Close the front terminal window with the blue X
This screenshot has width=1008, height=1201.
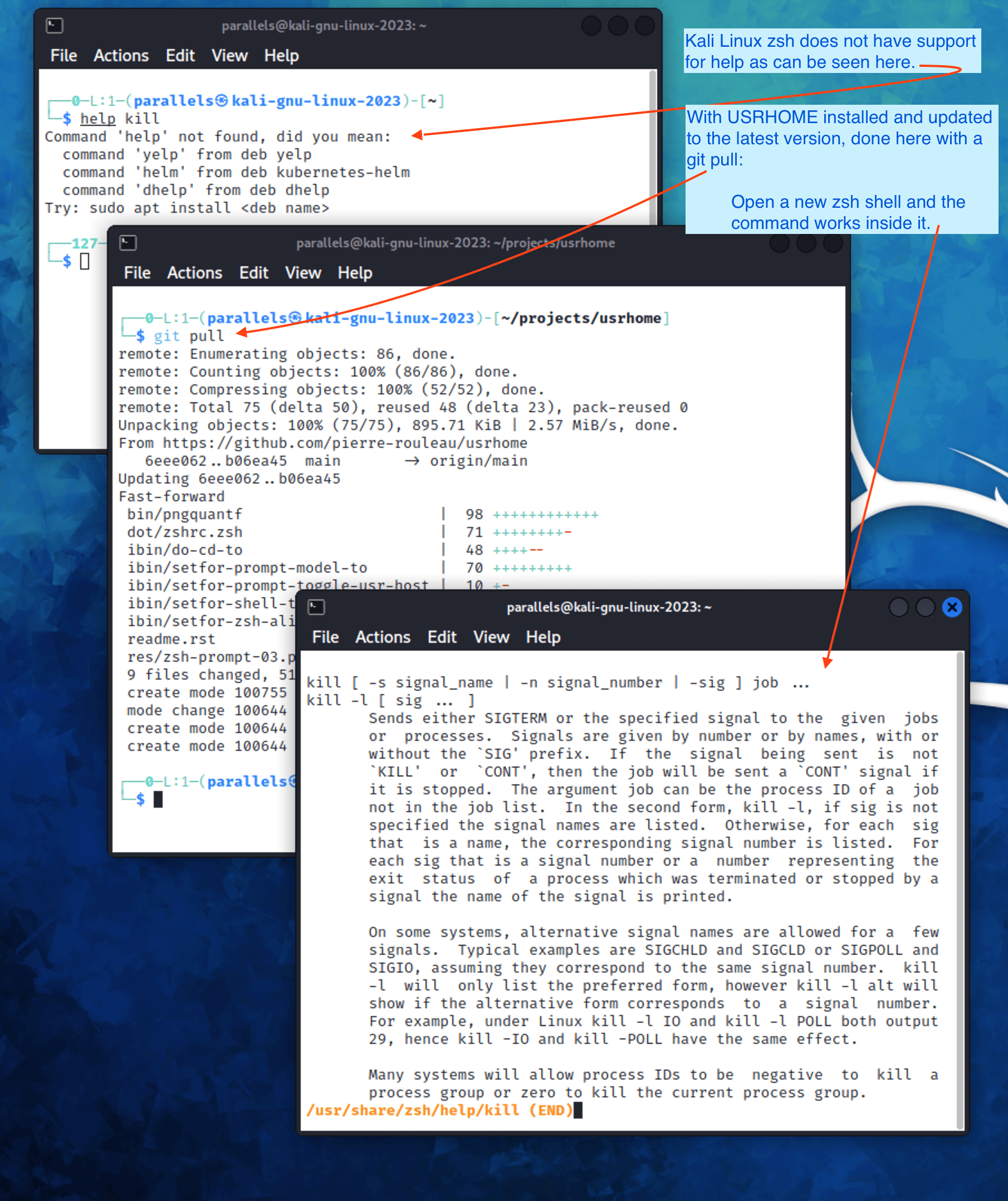click(x=952, y=607)
